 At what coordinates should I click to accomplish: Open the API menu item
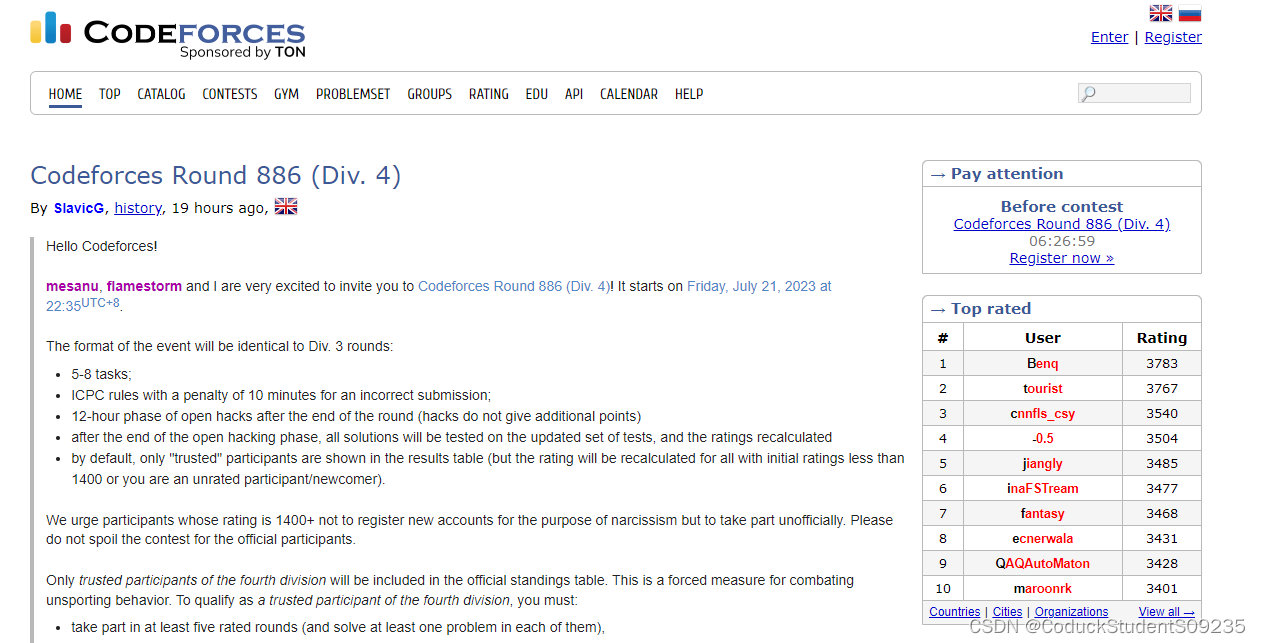click(x=574, y=94)
